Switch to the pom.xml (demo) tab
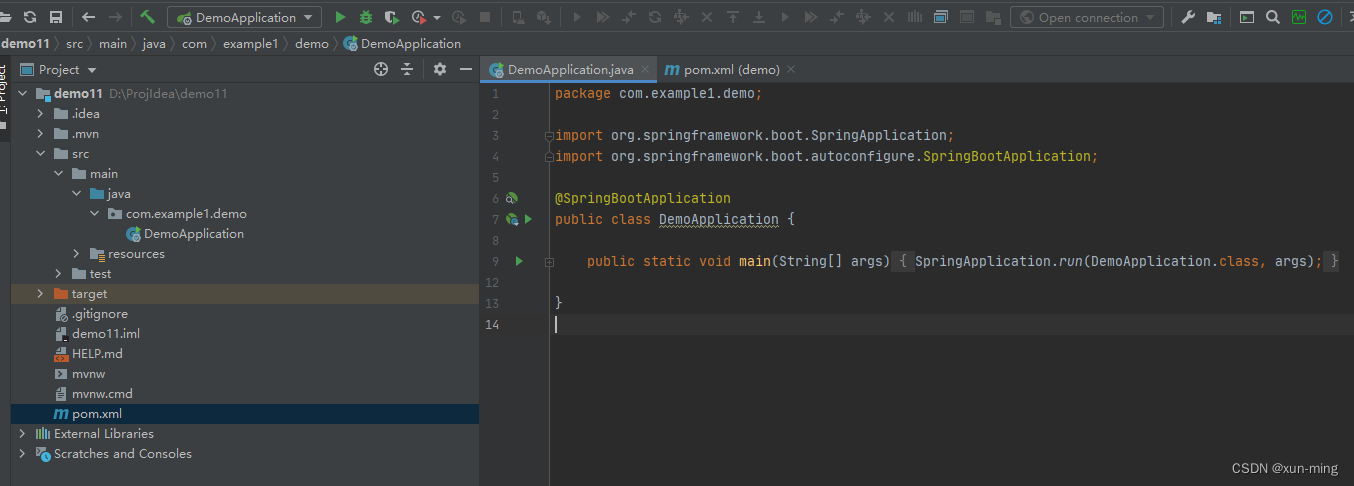The width and height of the screenshot is (1354, 486). [x=732, y=70]
